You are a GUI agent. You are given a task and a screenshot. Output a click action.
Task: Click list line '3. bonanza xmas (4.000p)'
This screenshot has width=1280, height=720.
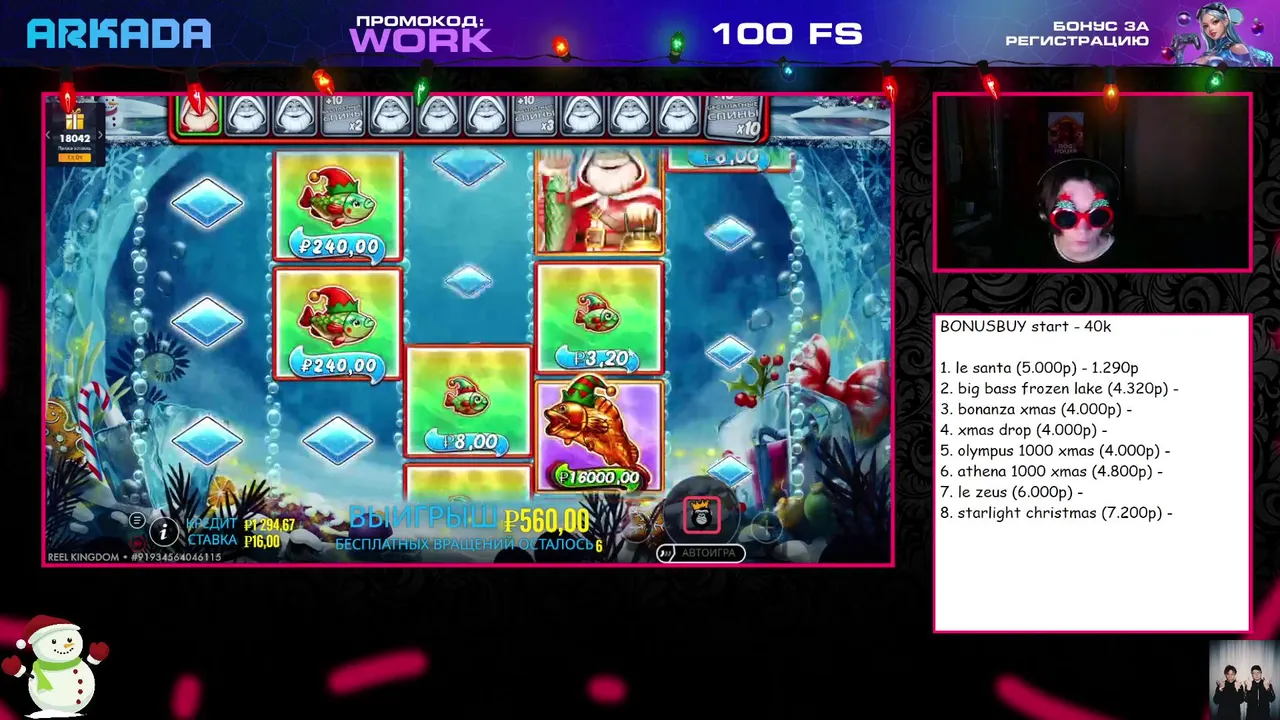[1036, 409]
